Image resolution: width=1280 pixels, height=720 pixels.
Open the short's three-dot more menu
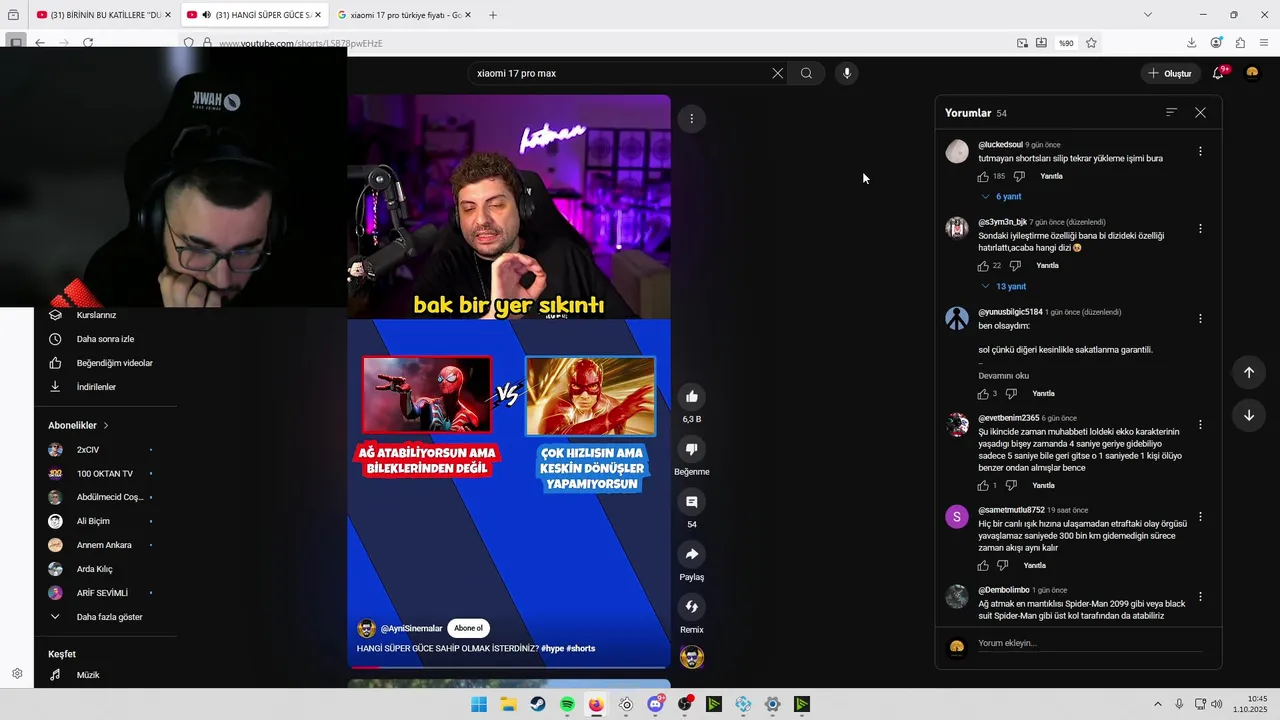(691, 119)
